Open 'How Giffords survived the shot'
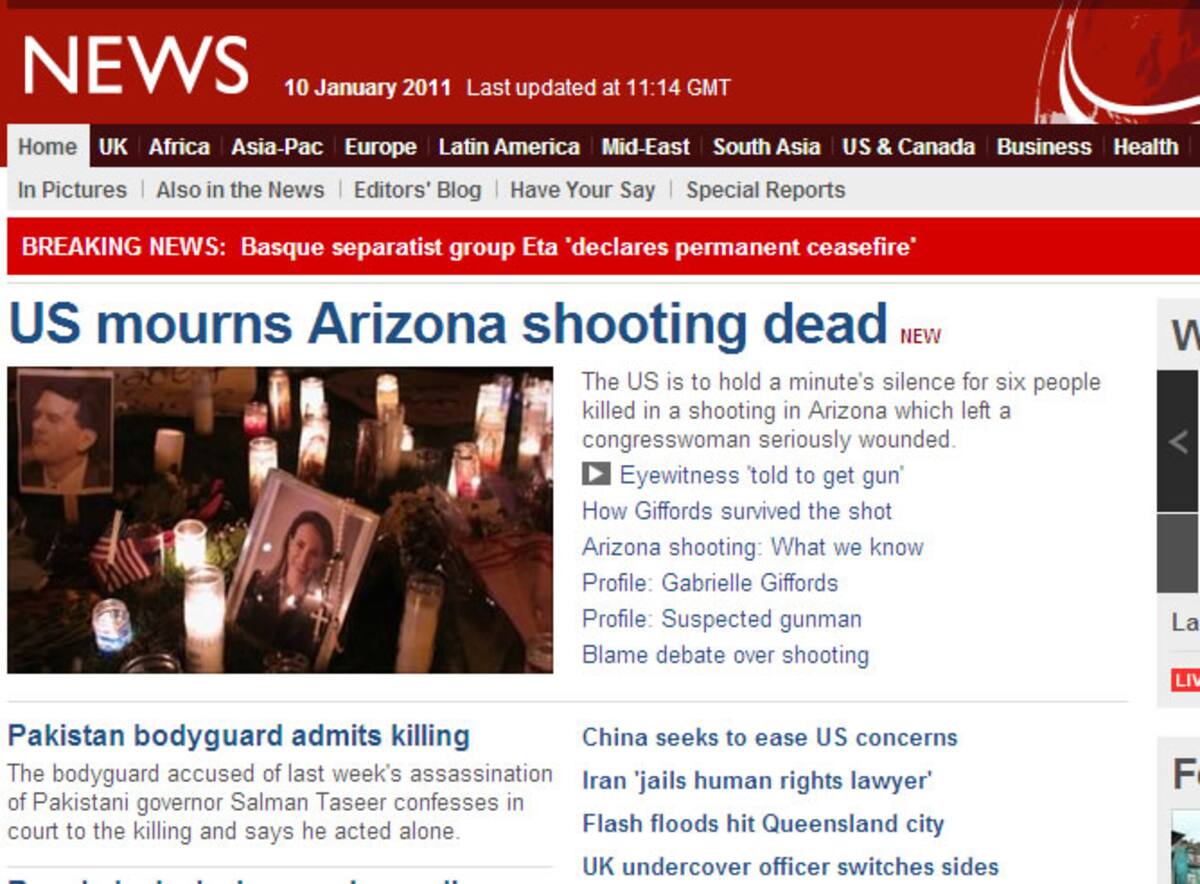 (737, 511)
